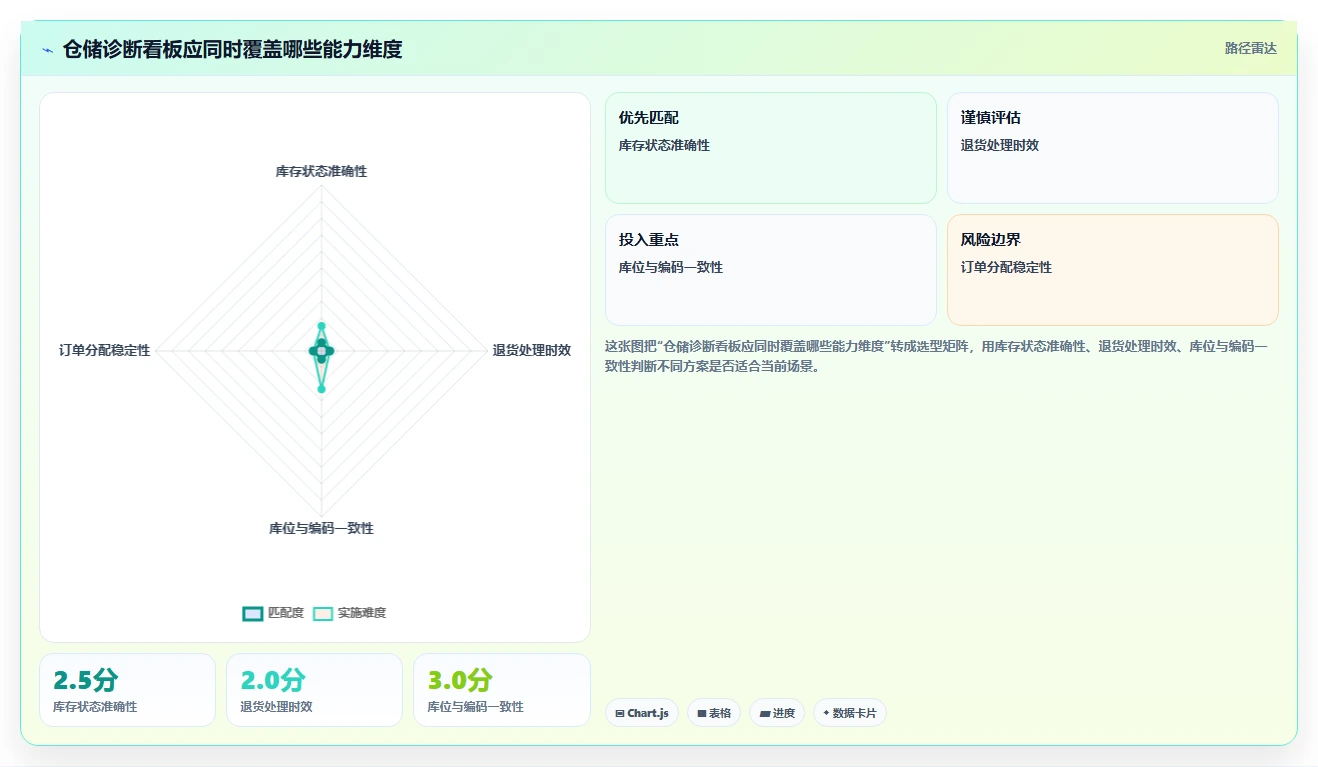This screenshot has width=1318, height=767.
Task: Click the description paragraph under the cards
Action: pos(936,356)
